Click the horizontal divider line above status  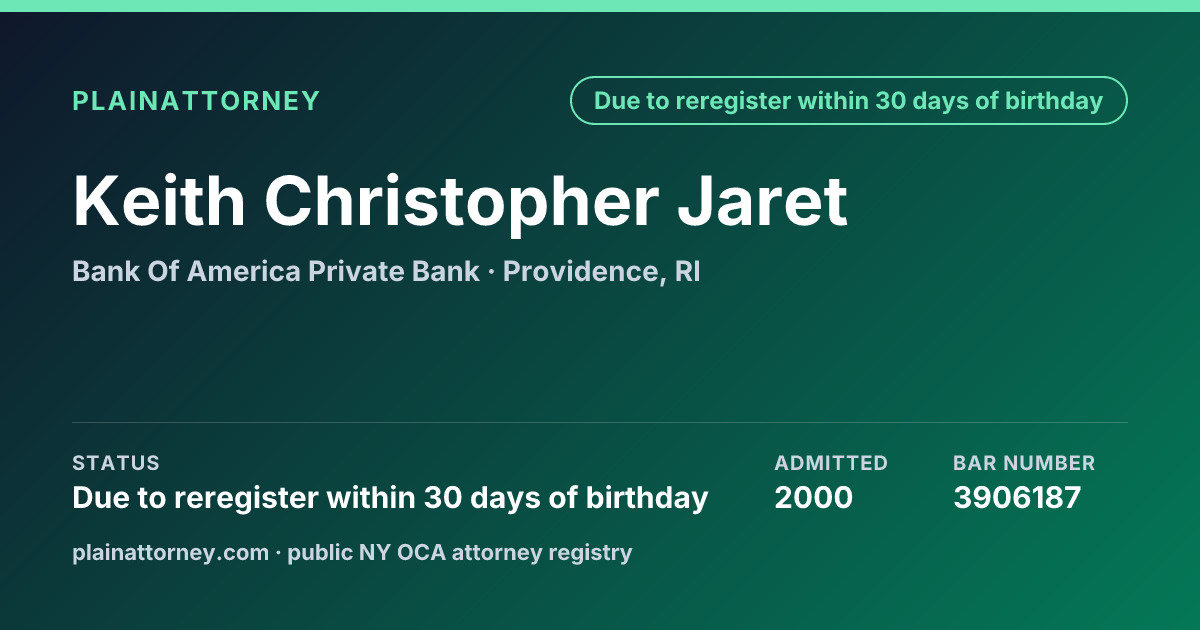click(600, 422)
